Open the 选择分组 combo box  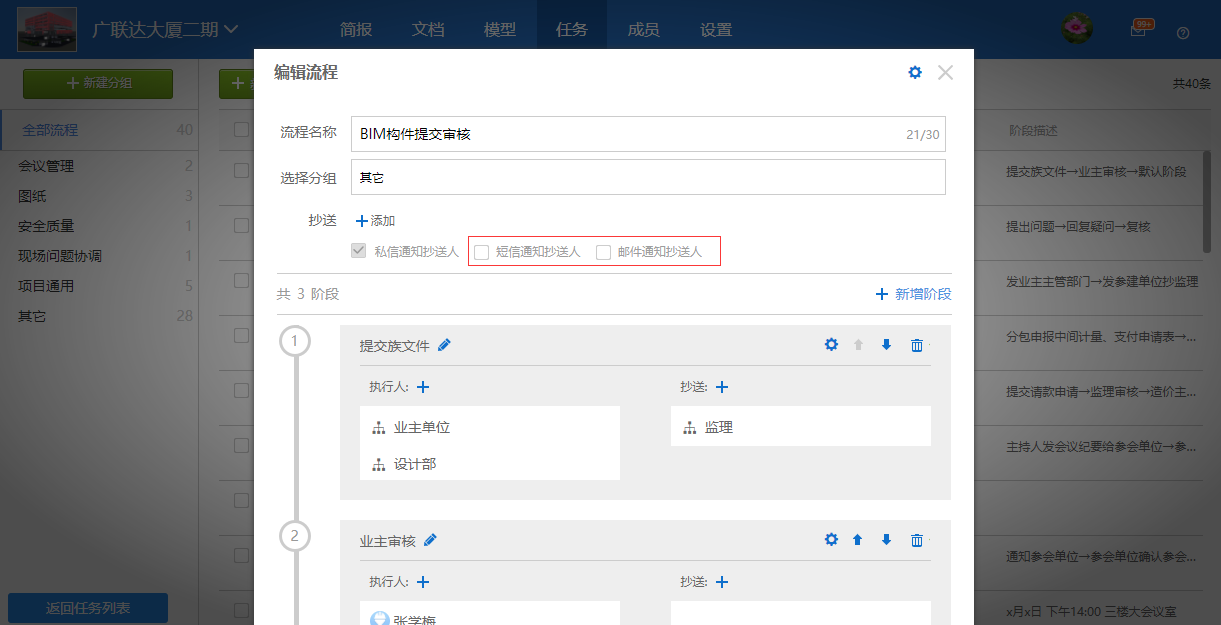[x=647, y=178]
